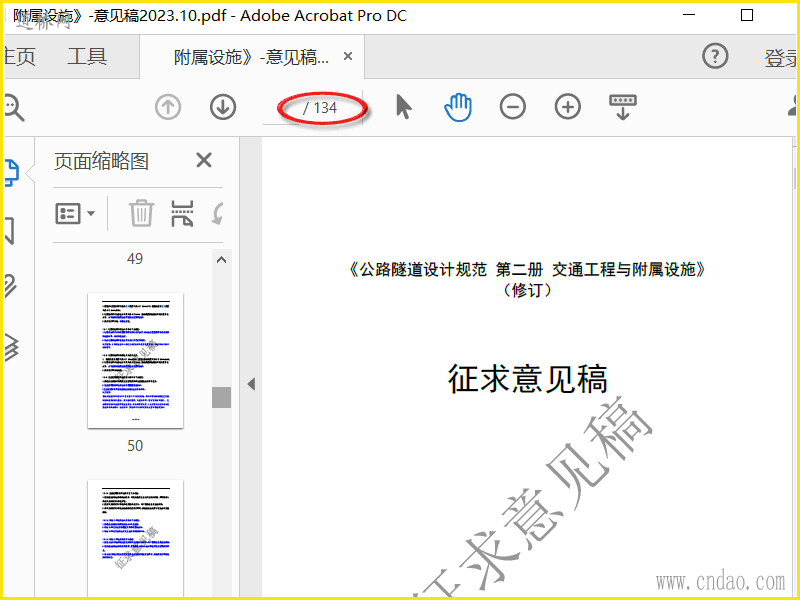The height and width of the screenshot is (600, 800).
Task: Open the print pages thumbnail tool
Action: click(182, 213)
